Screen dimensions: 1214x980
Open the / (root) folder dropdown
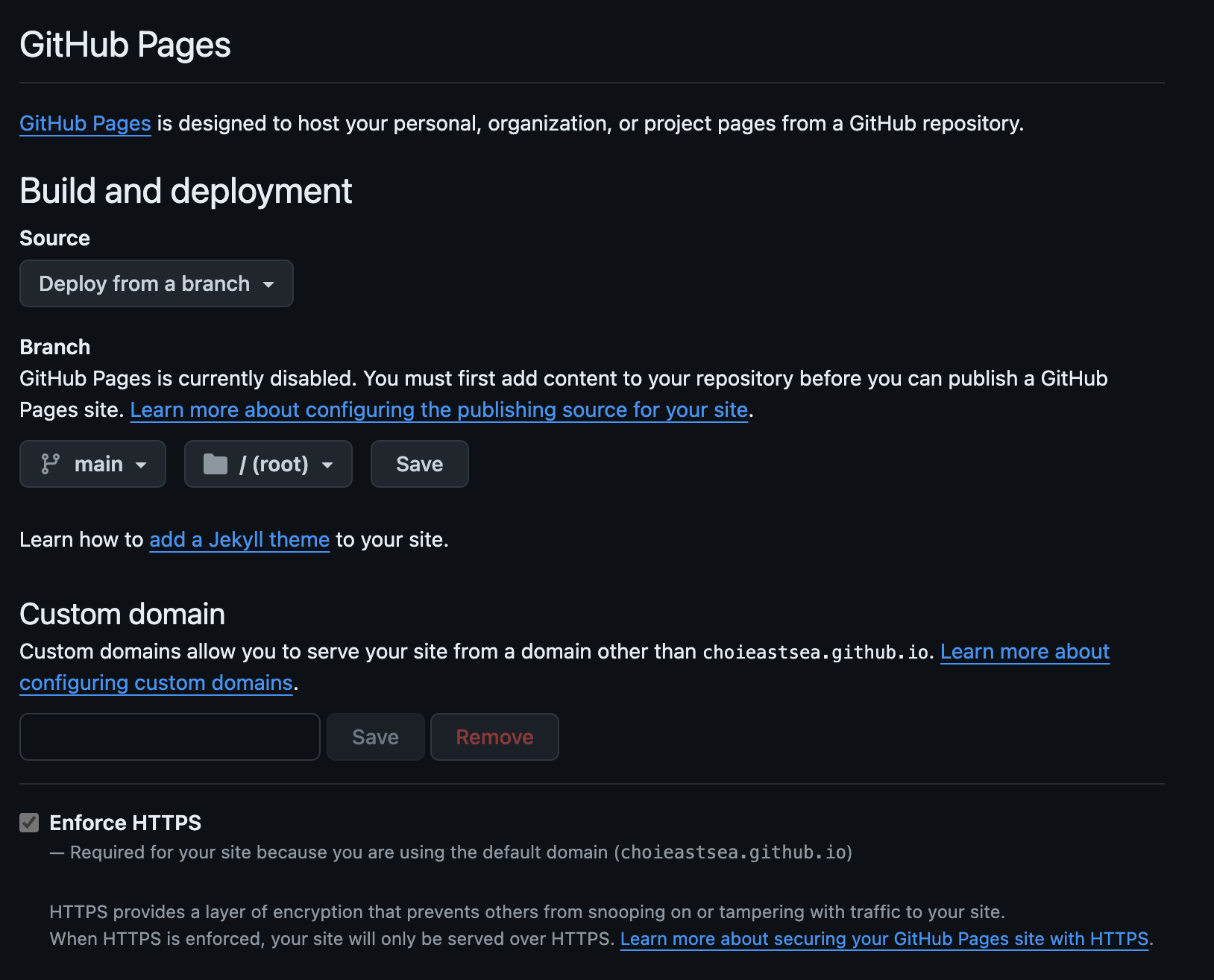point(268,464)
